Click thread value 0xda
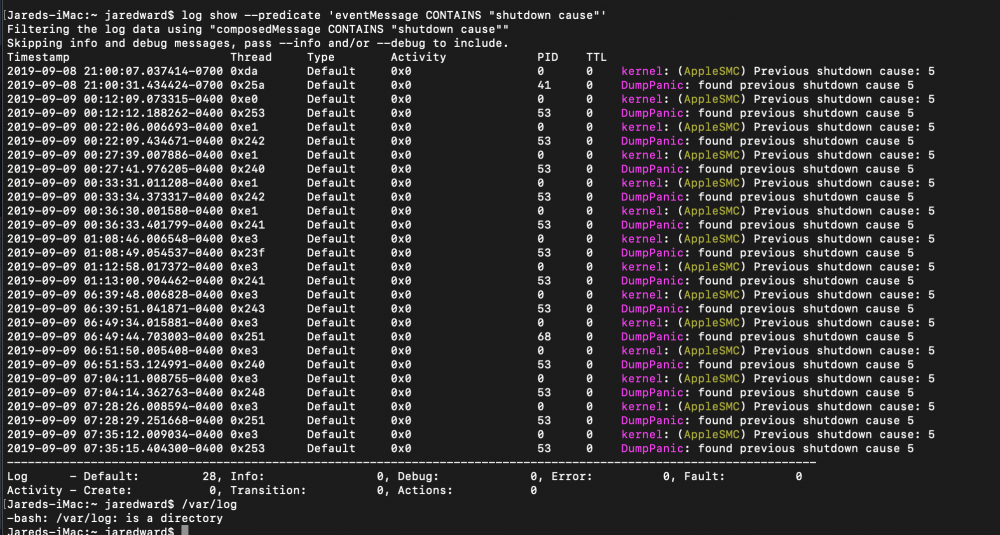The image size is (1000, 535). click(244, 71)
